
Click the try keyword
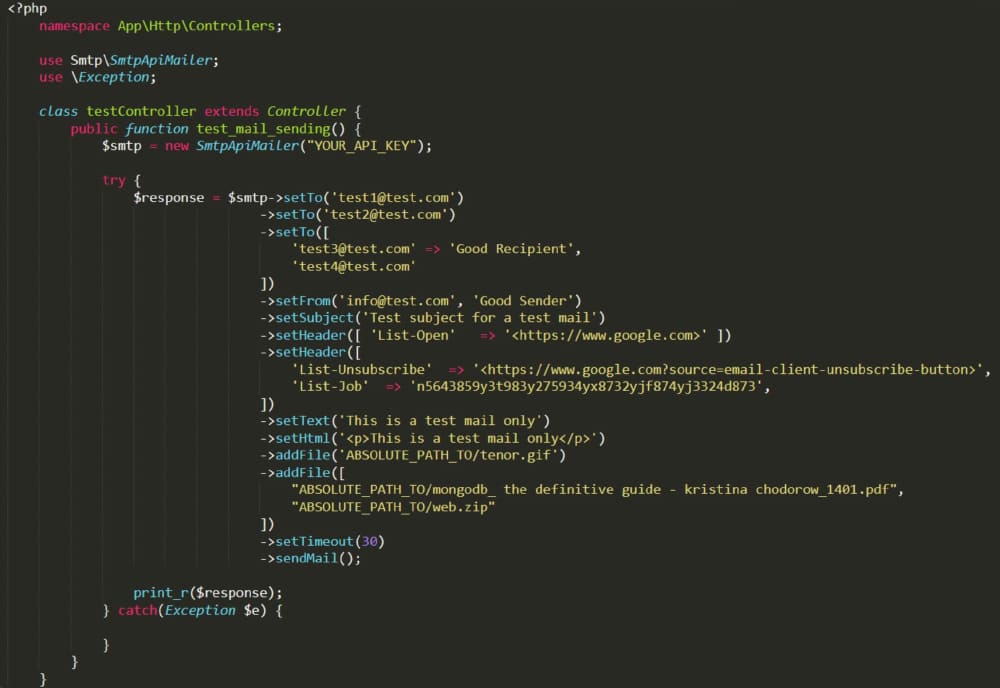[115, 180]
